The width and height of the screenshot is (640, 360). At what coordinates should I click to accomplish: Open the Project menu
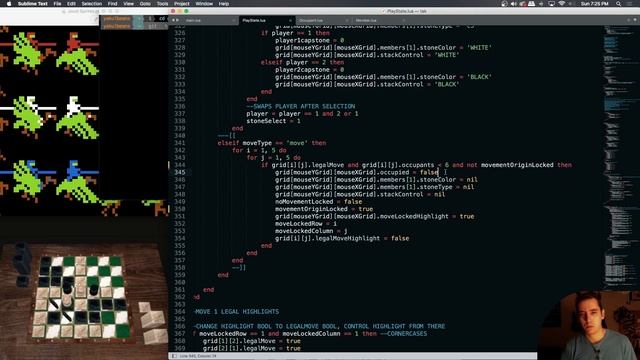pyautogui.click(x=182, y=4)
